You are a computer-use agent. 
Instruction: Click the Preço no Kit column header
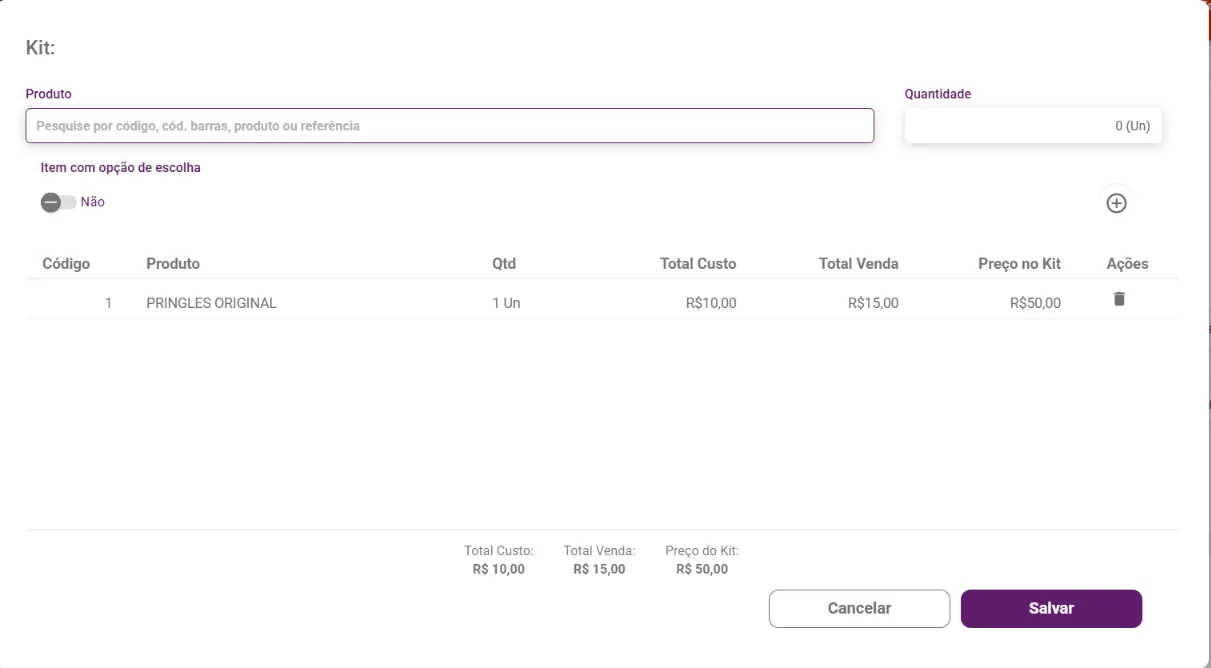[x=1019, y=264]
